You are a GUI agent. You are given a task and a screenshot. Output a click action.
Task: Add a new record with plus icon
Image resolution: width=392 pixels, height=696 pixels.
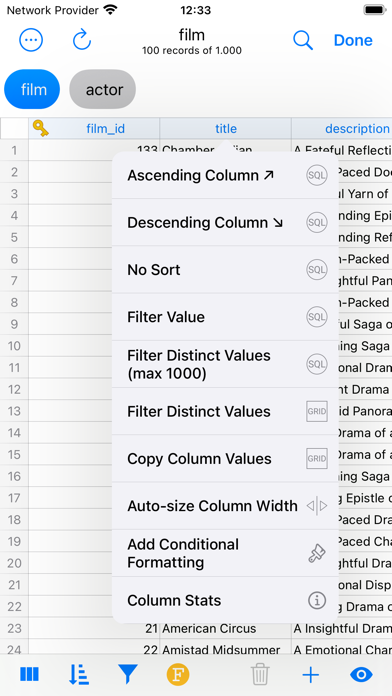pyautogui.click(x=311, y=675)
